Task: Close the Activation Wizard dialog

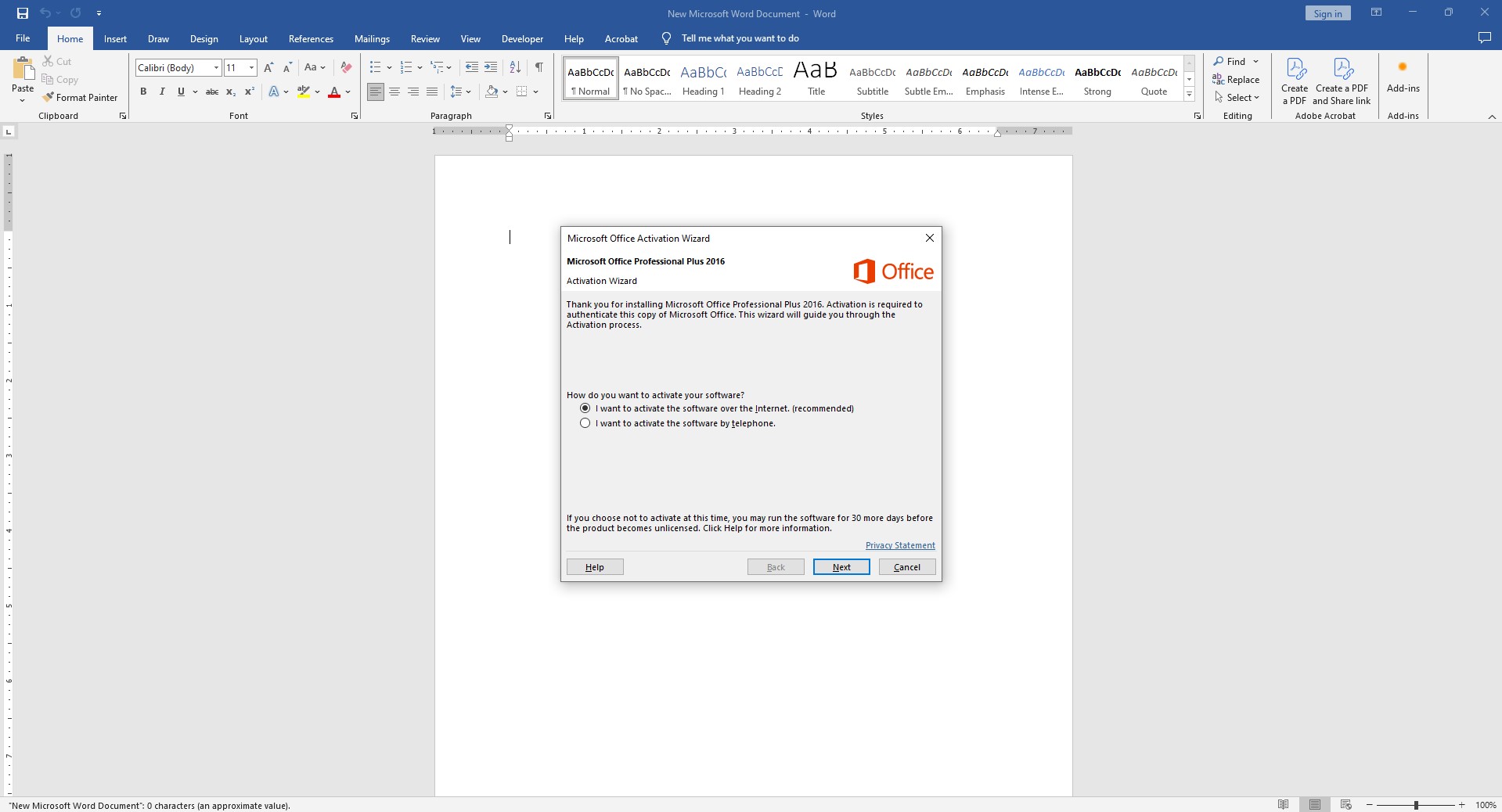Action: tap(929, 238)
